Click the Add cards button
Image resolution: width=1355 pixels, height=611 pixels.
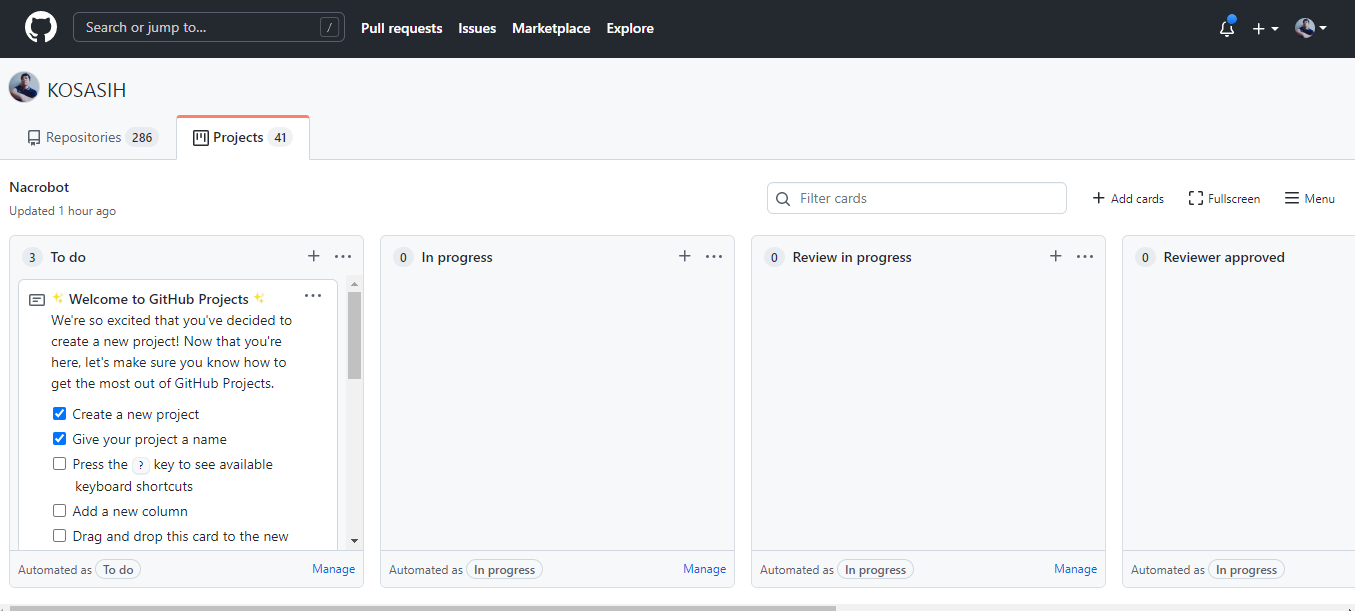[x=1128, y=198]
